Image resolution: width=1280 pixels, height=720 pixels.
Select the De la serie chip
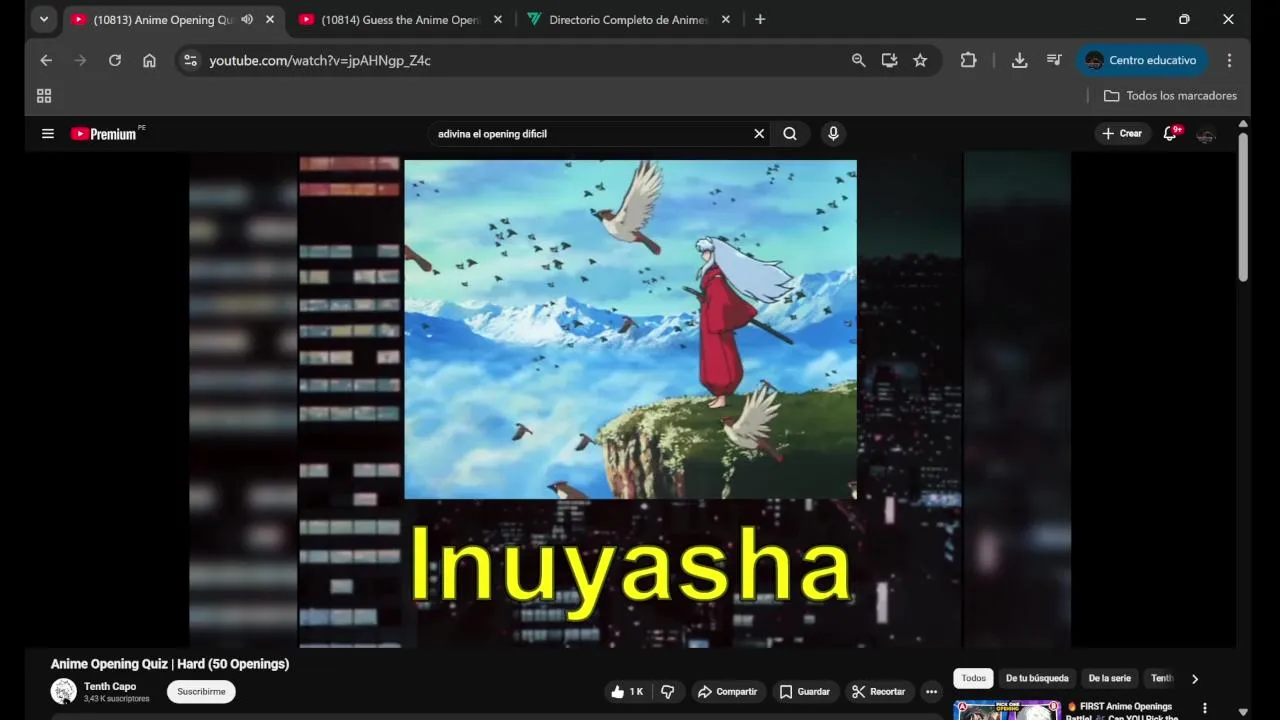tap(1110, 678)
